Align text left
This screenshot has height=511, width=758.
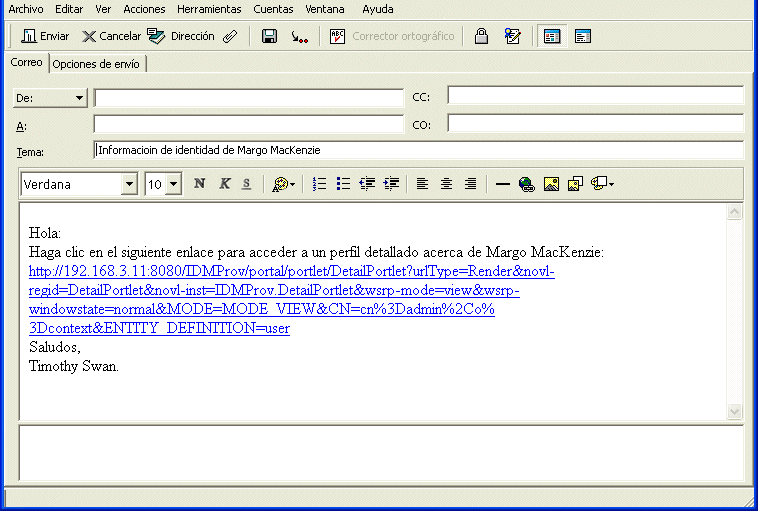pos(422,184)
